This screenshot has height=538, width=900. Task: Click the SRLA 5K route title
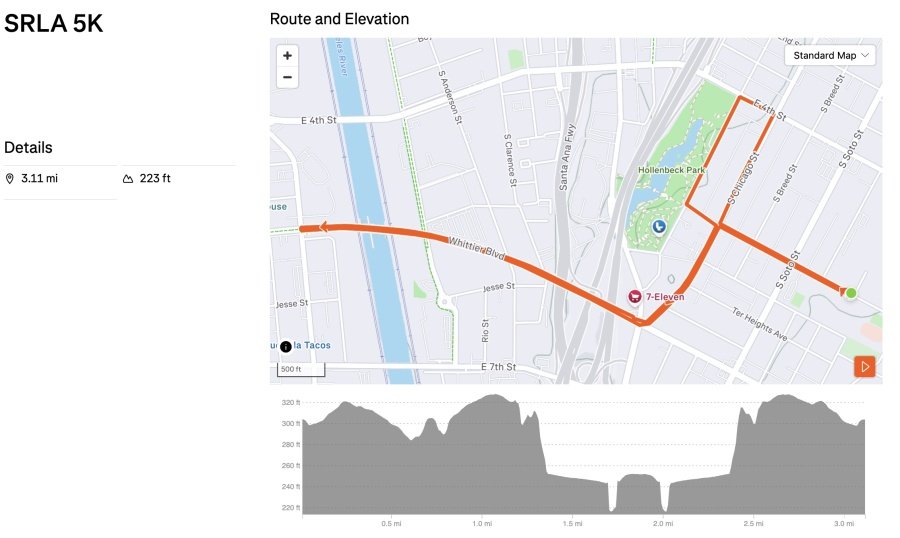pyautogui.click(x=53, y=25)
